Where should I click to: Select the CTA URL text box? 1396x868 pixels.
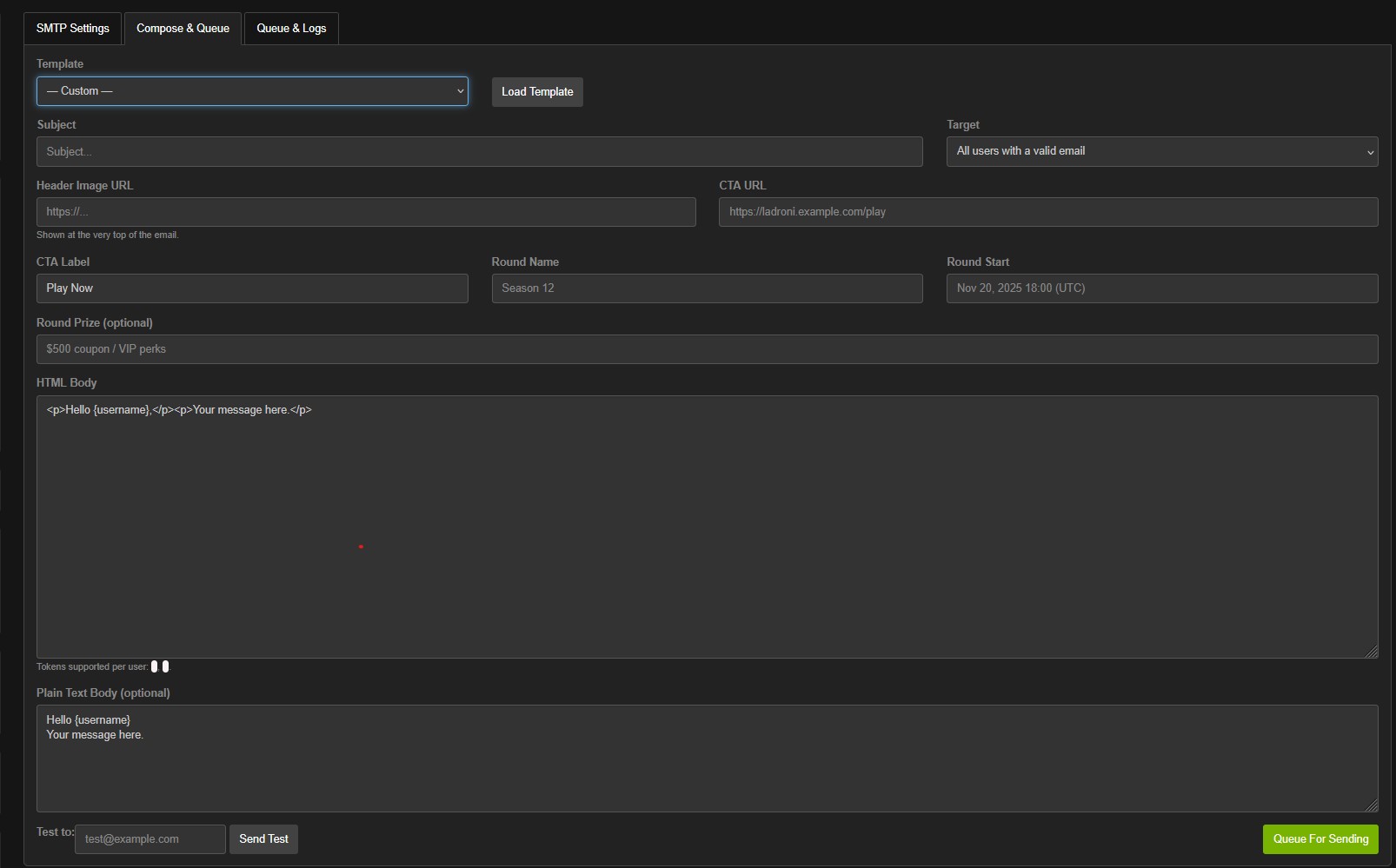pos(1047,212)
